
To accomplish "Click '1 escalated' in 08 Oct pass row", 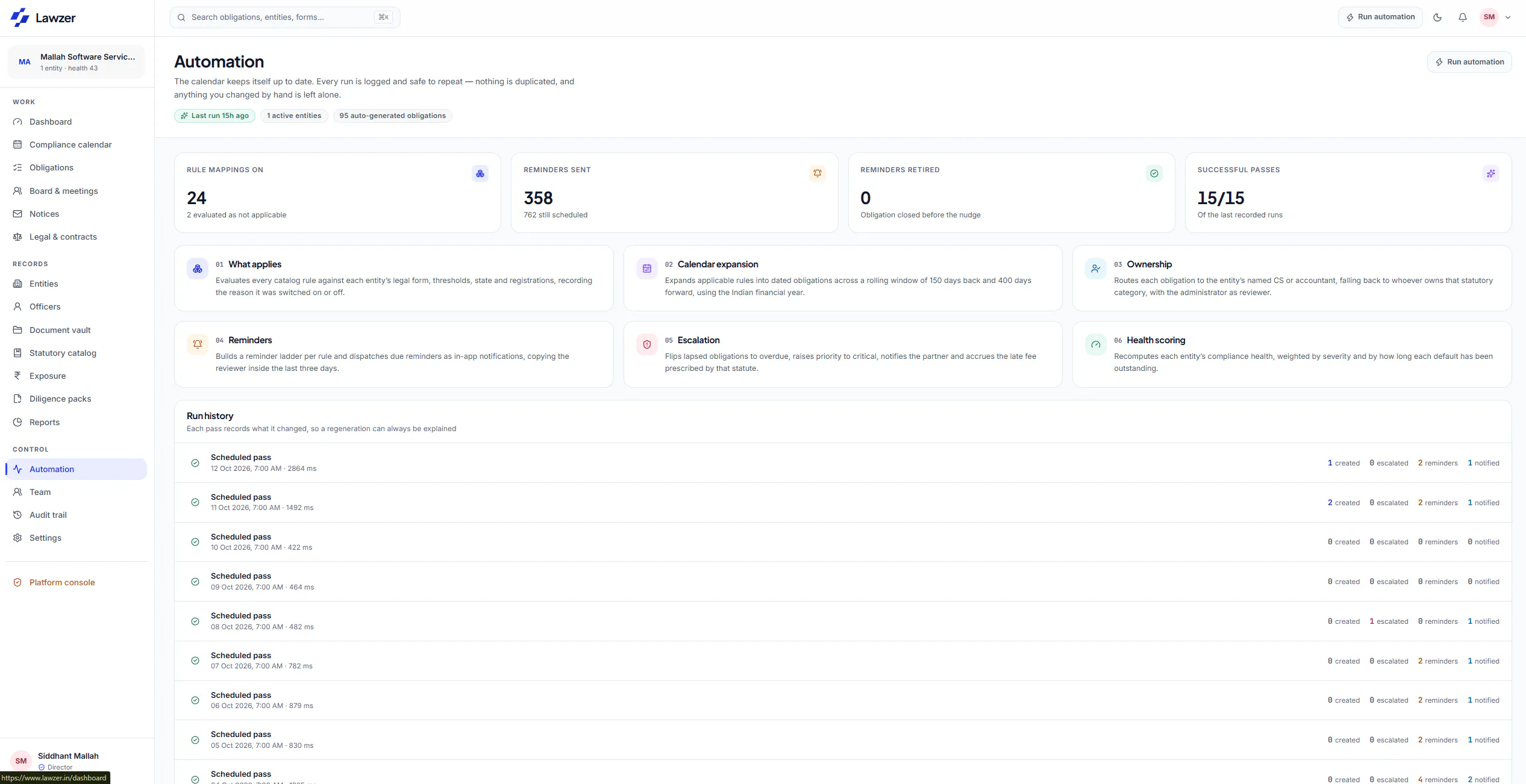I will [1389, 621].
